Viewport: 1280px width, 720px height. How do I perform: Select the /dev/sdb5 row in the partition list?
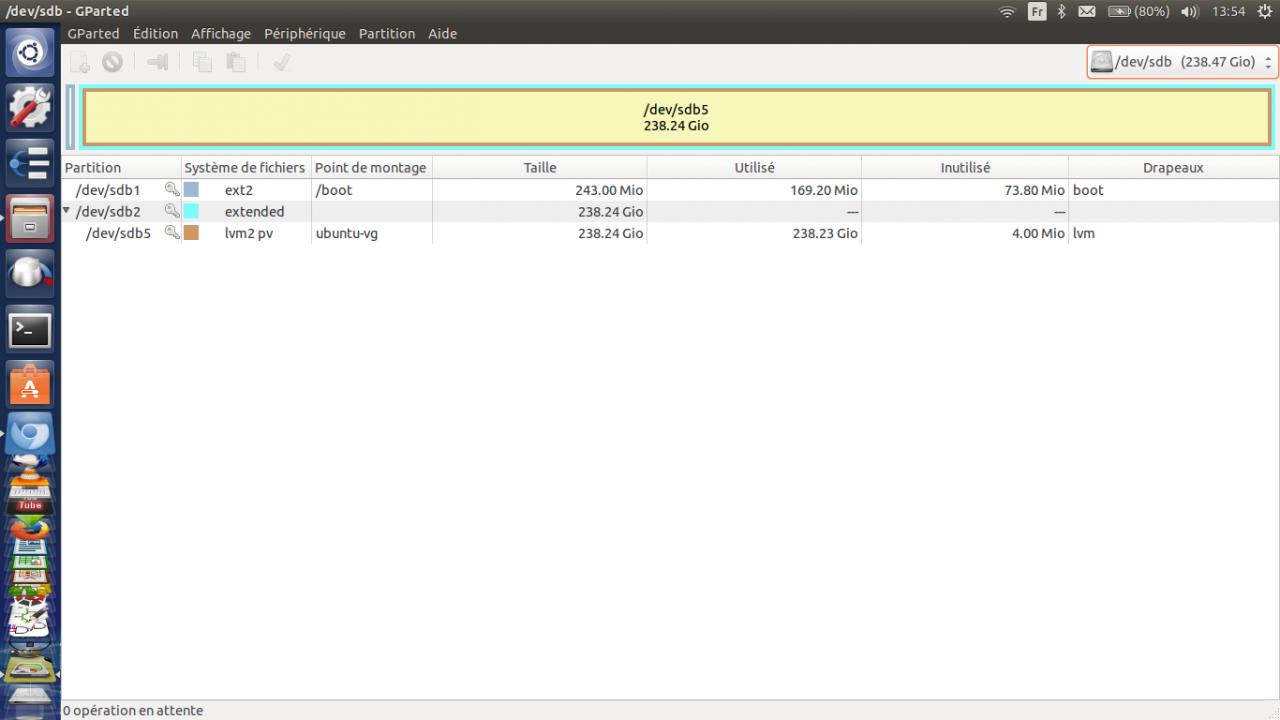tap(670, 233)
